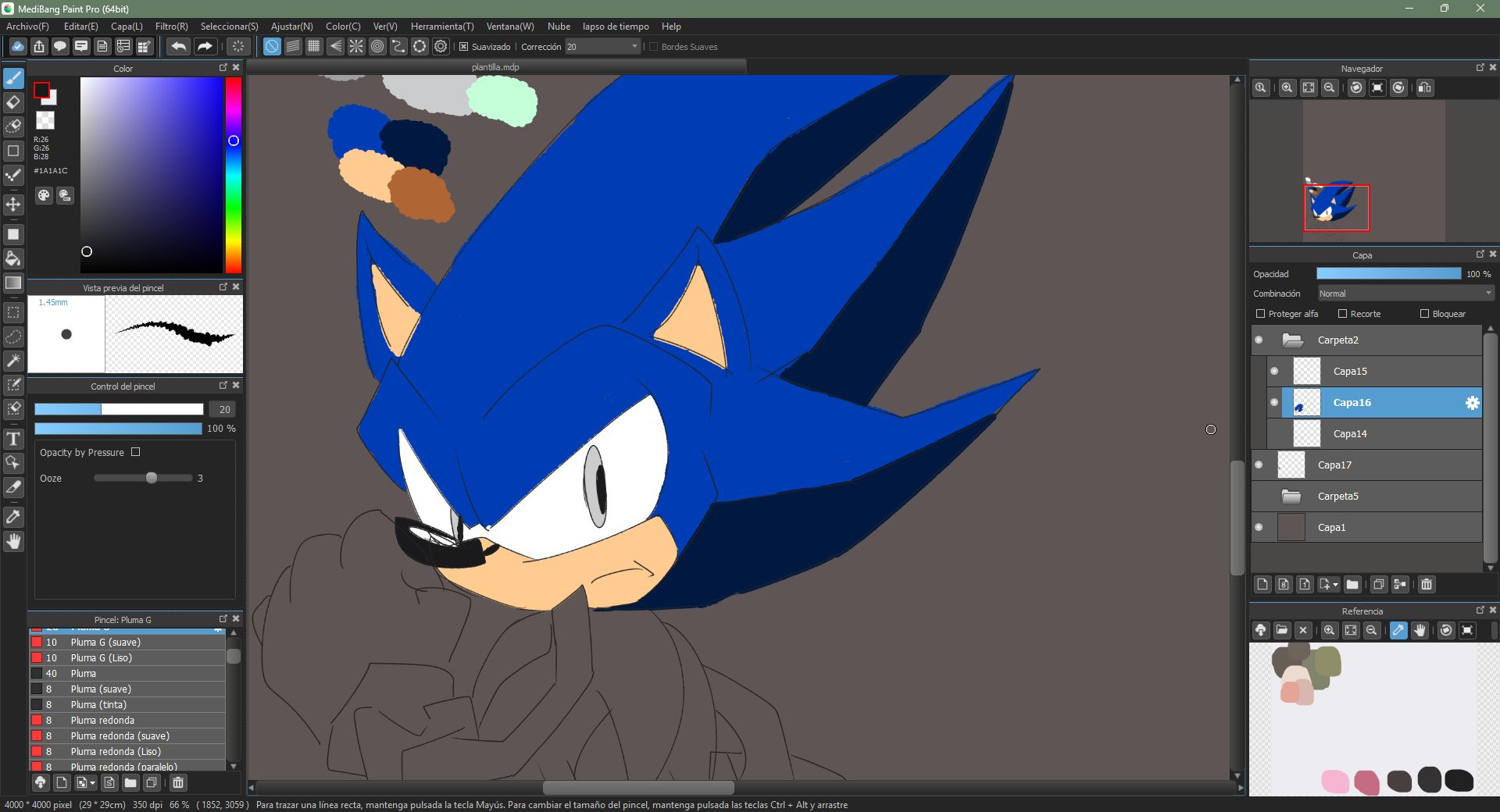Image resolution: width=1500 pixels, height=812 pixels.
Task: Click the hue spectrum bar in Color panel
Action: [233, 175]
